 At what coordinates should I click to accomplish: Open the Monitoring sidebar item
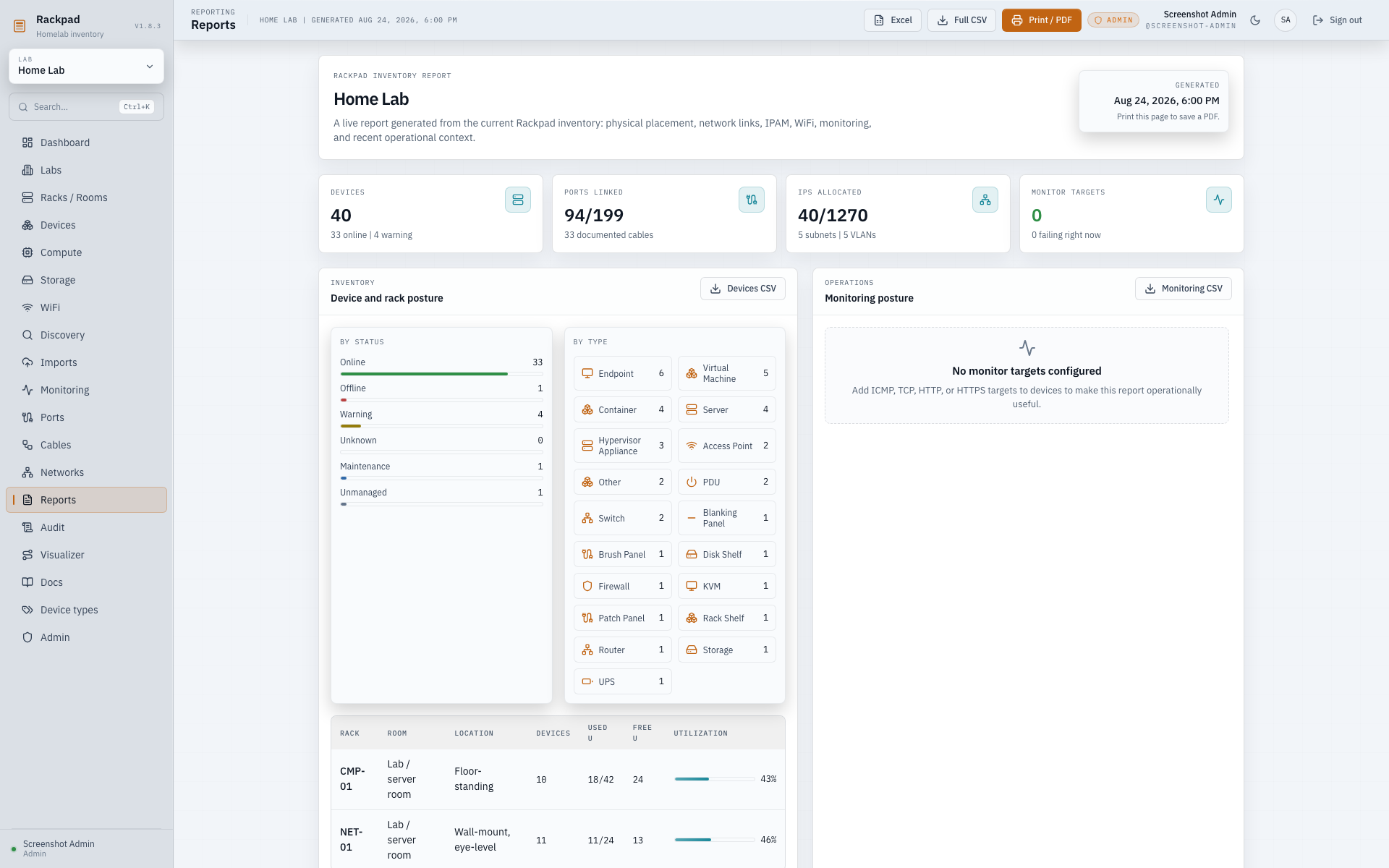pos(86,390)
